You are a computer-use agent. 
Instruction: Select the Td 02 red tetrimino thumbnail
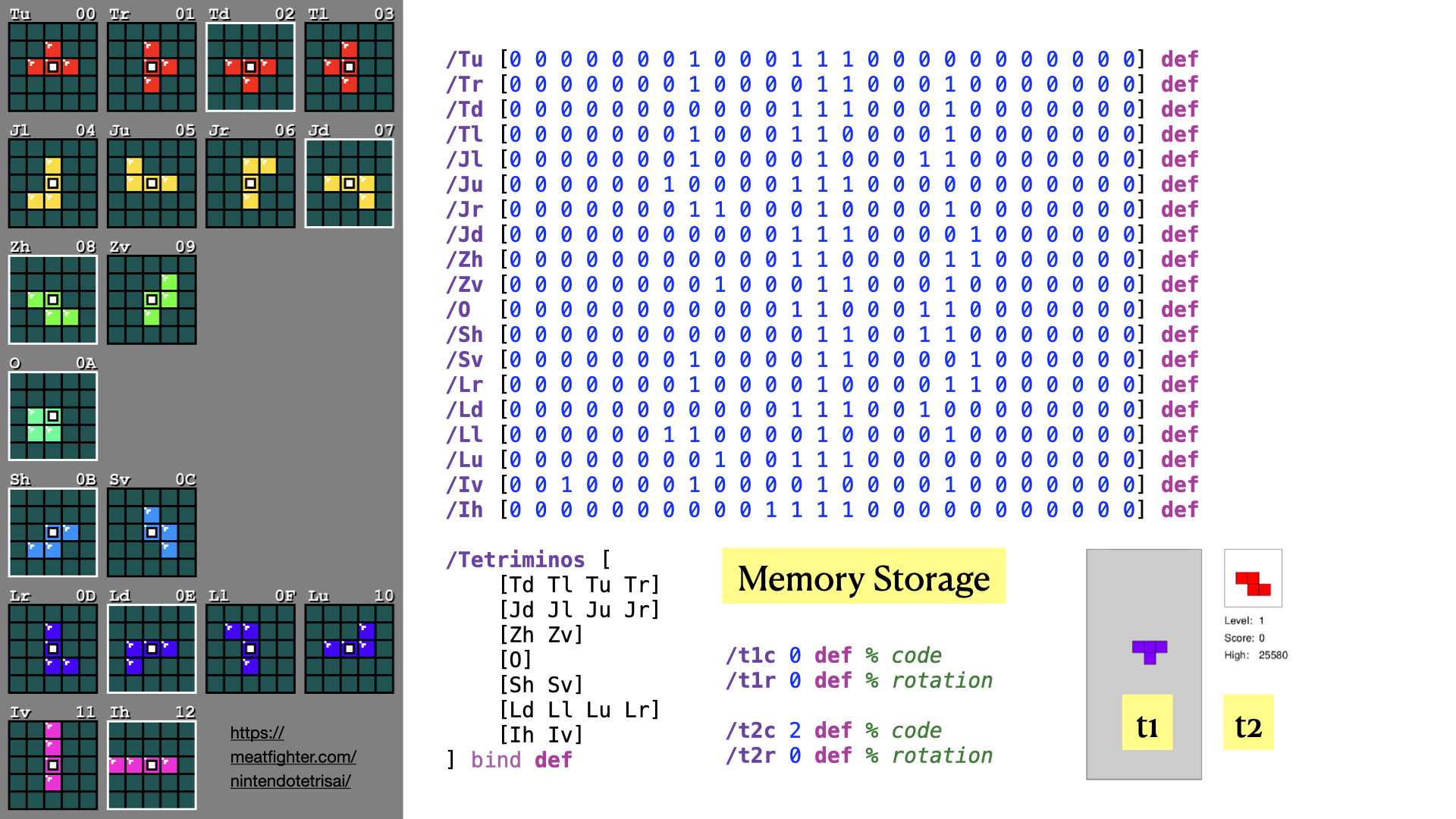250,67
